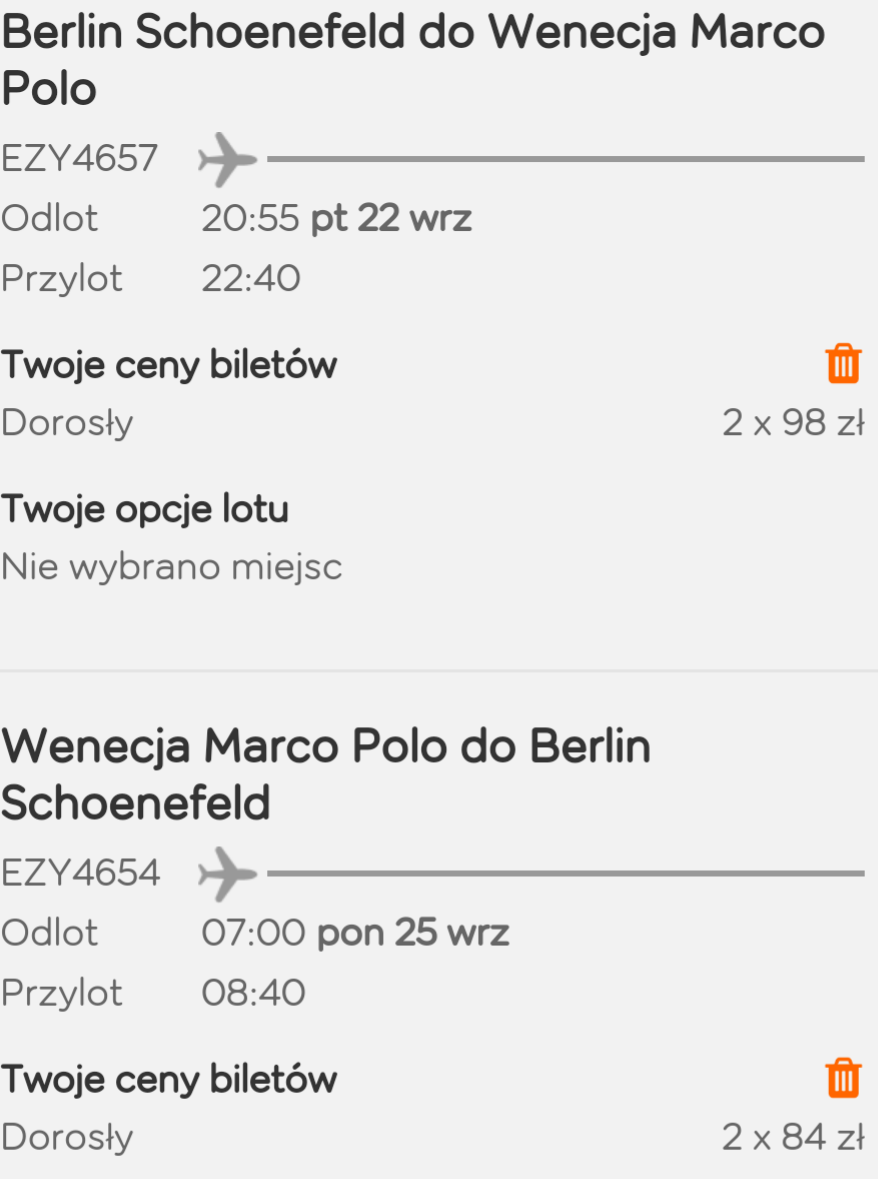Image resolution: width=878 pixels, height=1179 pixels.
Task: Click the Twoje opcje lotu heading
Action: pyautogui.click(x=144, y=509)
